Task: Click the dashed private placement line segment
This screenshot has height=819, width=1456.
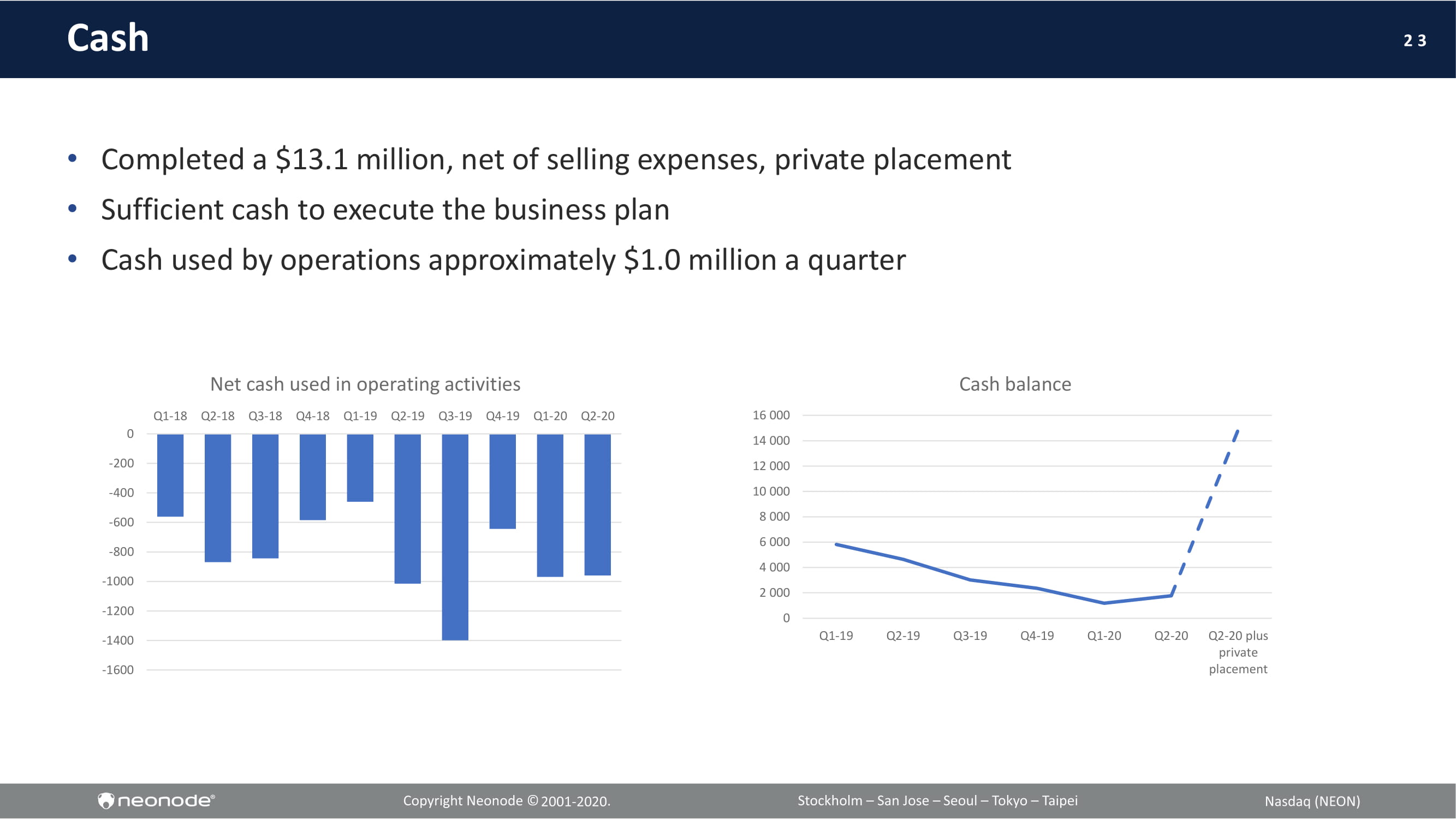Action: pos(1204,513)
